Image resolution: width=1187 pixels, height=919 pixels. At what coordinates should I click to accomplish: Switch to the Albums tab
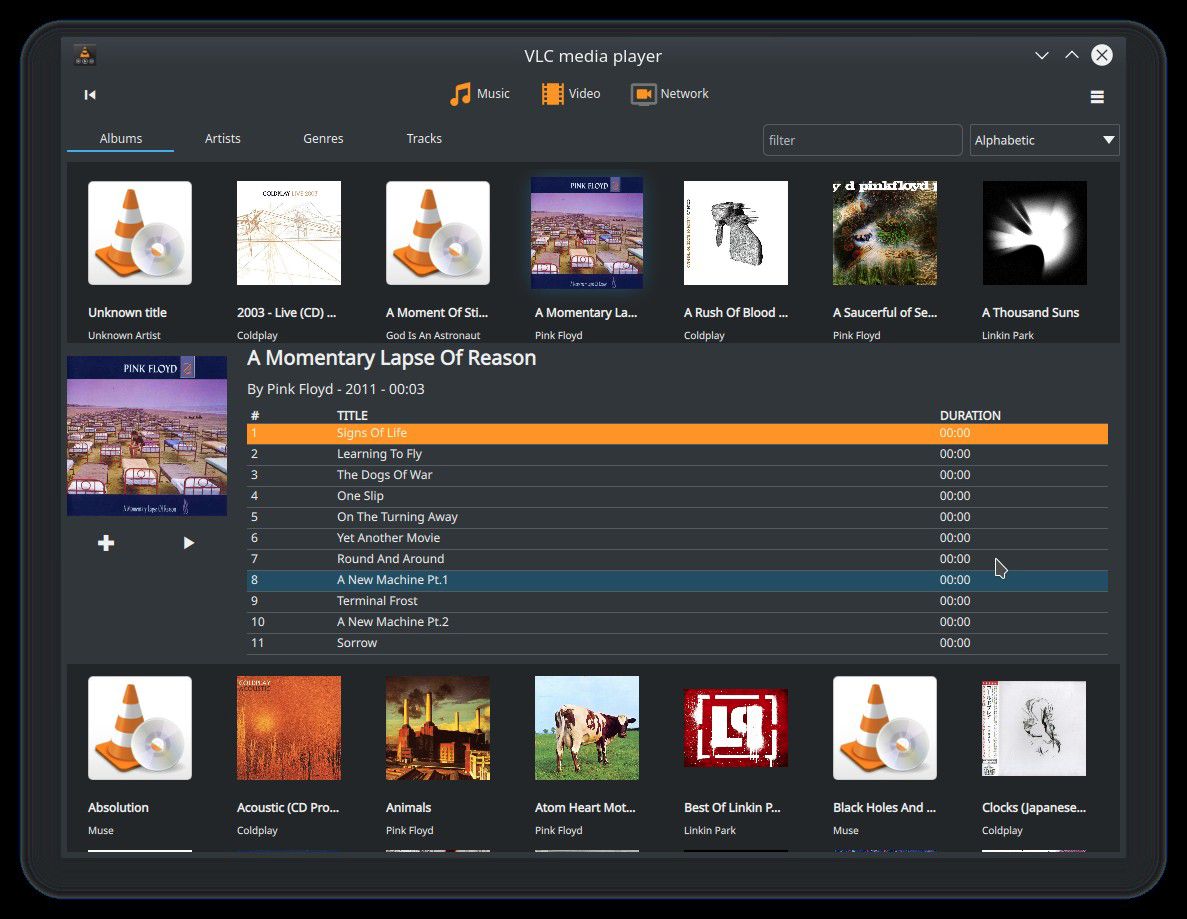121,139
